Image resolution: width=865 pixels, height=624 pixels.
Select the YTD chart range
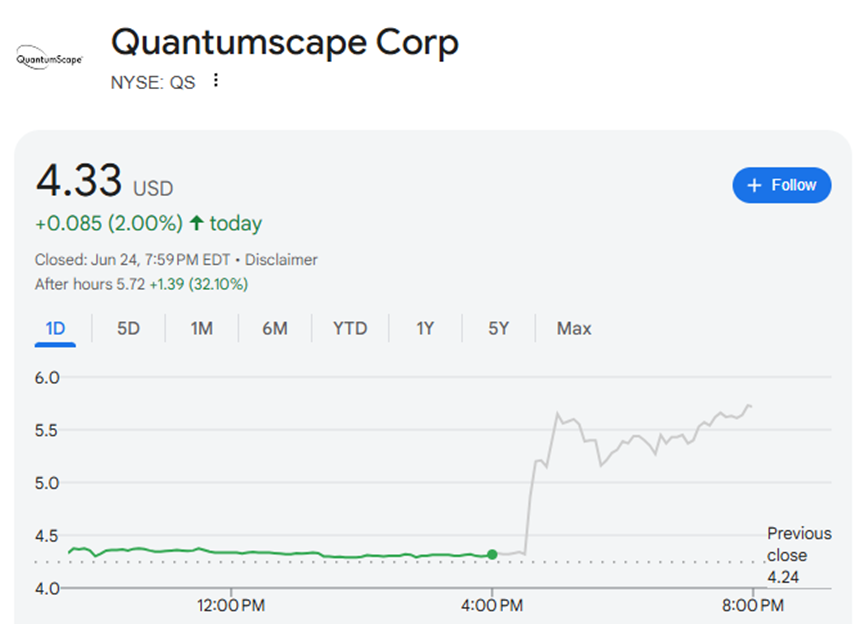click(x=350, y=328)
